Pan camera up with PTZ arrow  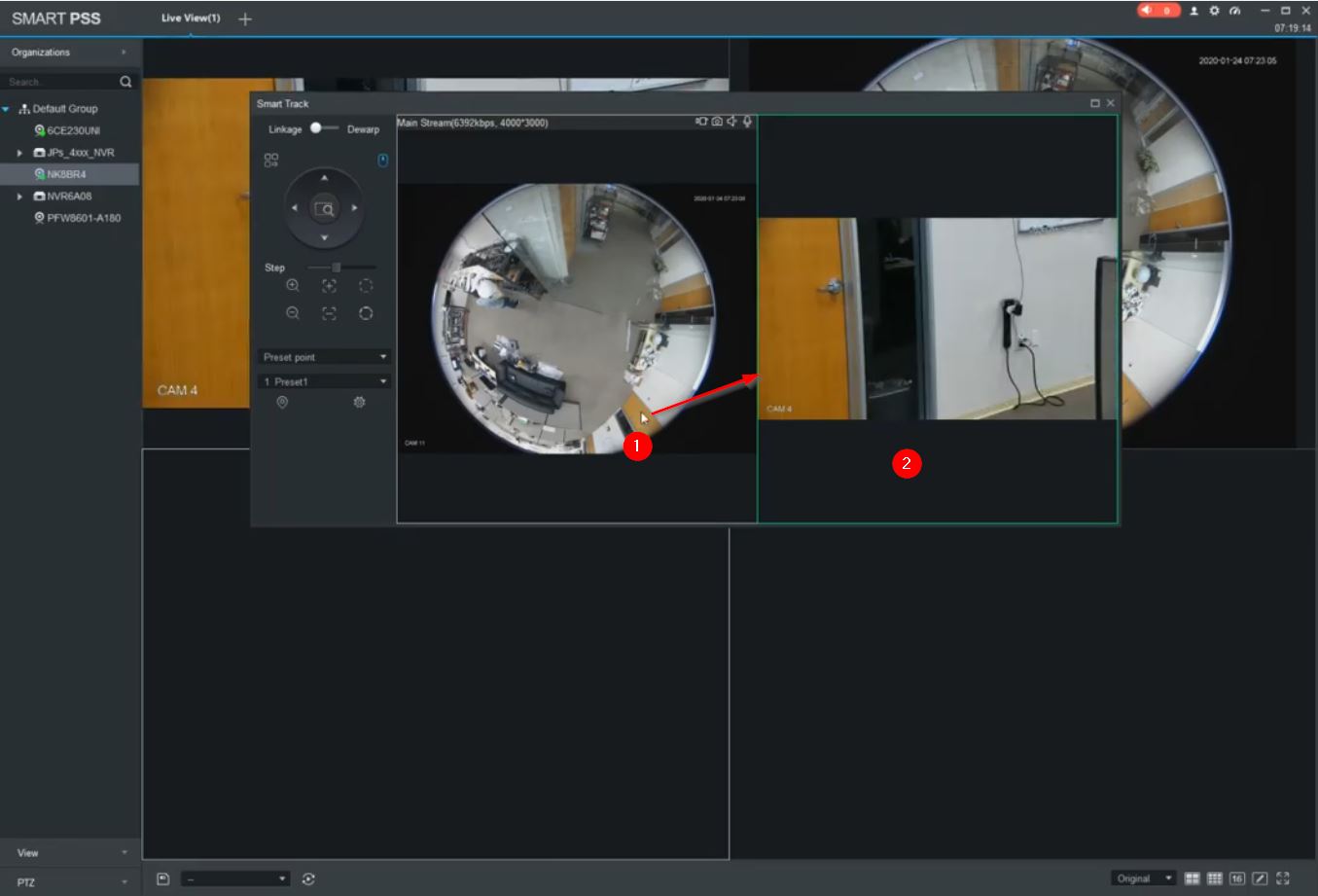(324, 178)
